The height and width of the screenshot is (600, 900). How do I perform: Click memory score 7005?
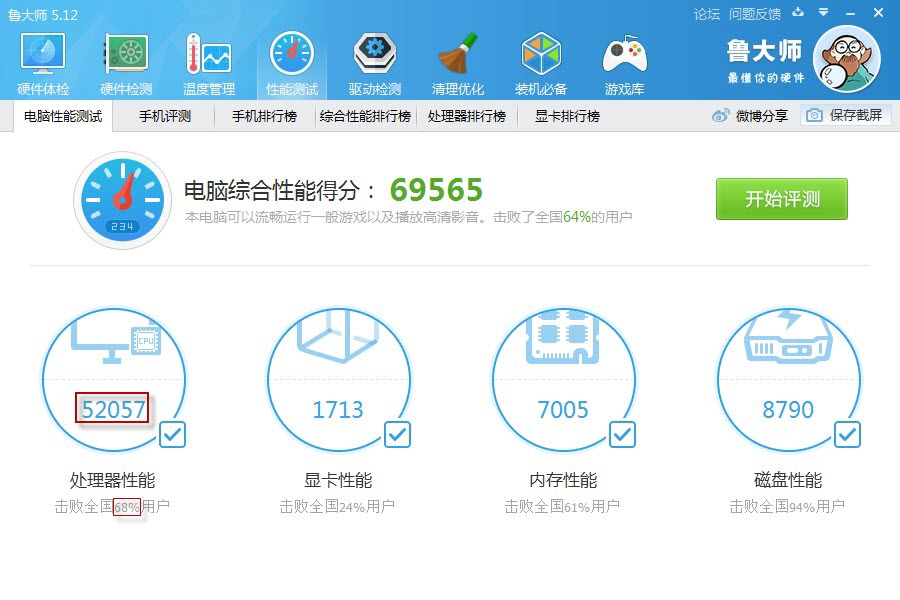pyautogui.click(x=563, y=409)
